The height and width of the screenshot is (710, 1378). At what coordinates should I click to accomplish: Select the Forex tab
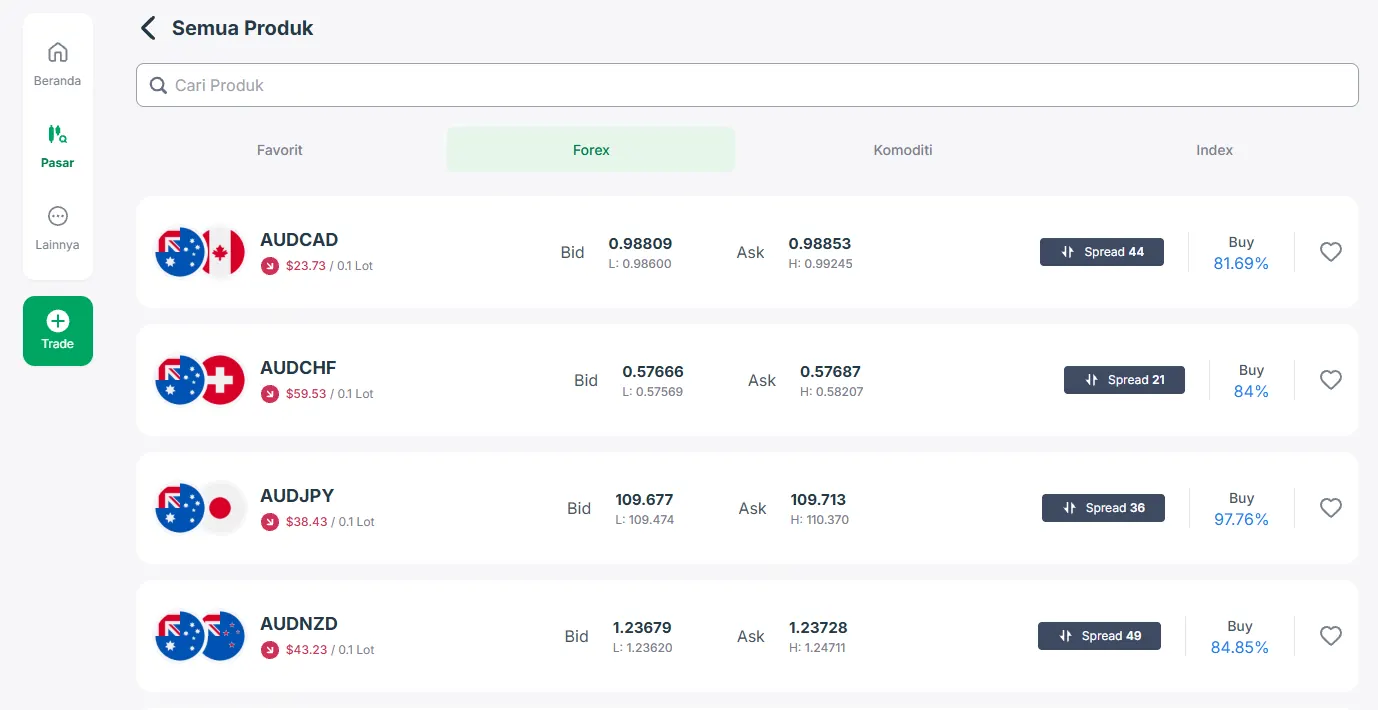(x=591, y=150)
